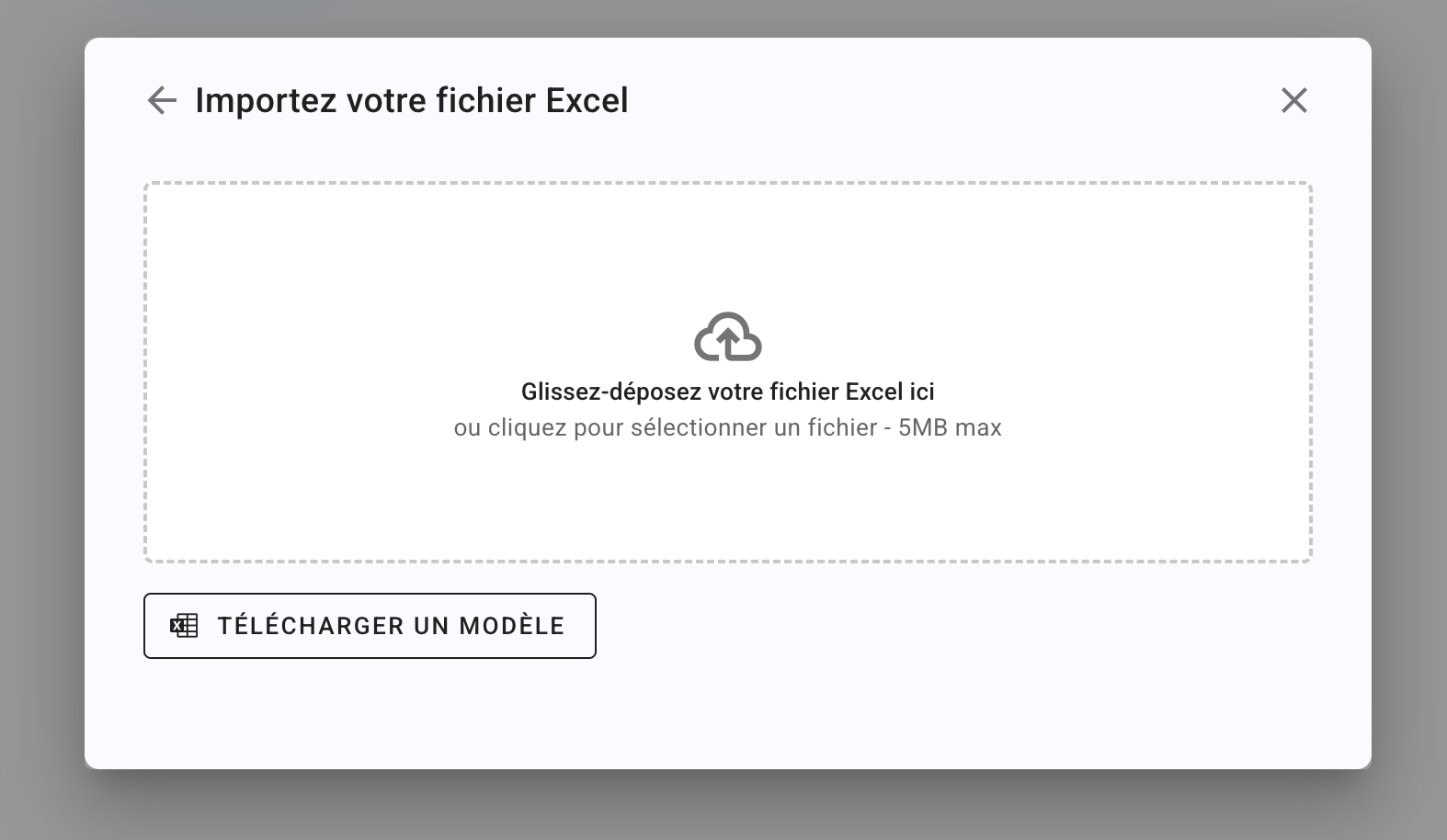
Task: Click the word 'Excel' in the dialog heading
Action: point(587,100)
